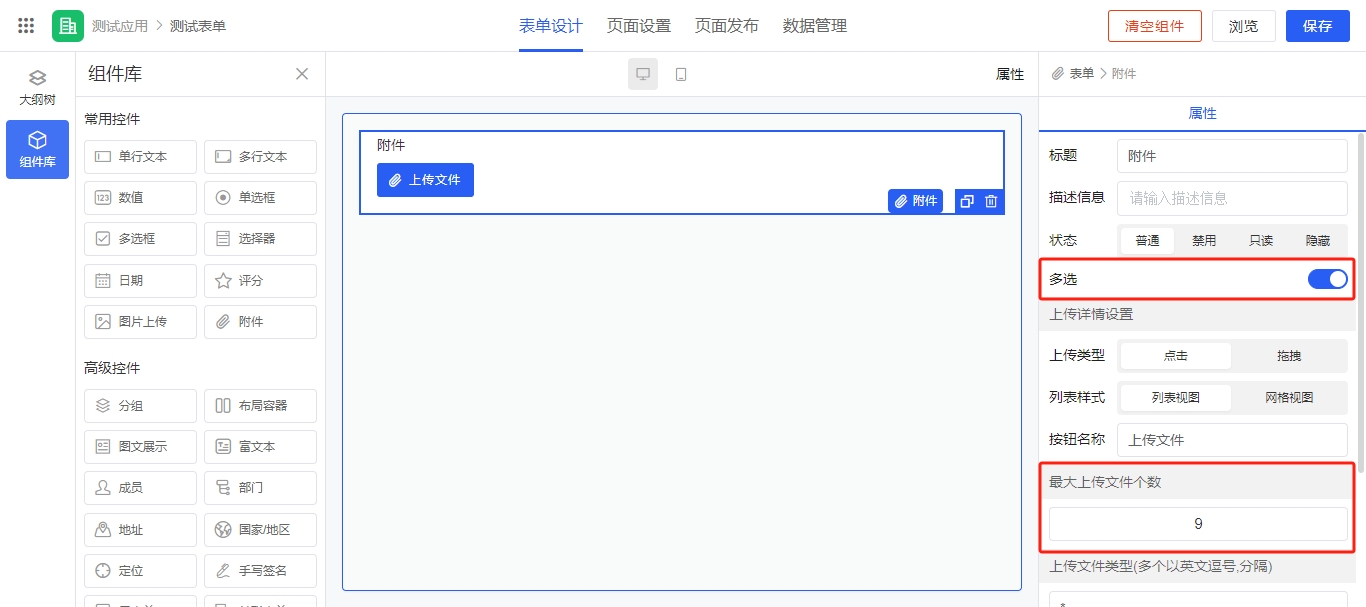Click the 测试应用 breadcrumb link
Image resolution: width=1366 pixels, height=607 pixels.
coord(119,26)
